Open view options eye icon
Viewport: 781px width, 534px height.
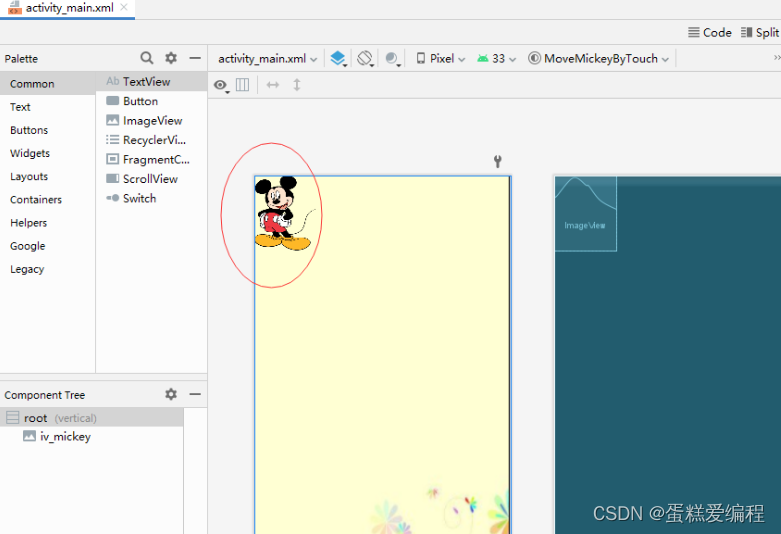click(221, 85)
